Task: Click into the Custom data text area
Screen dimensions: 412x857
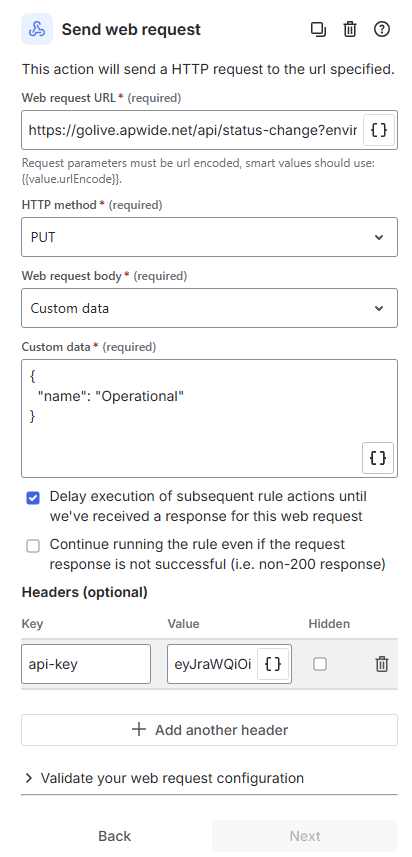Action: (x=209, y=418)
